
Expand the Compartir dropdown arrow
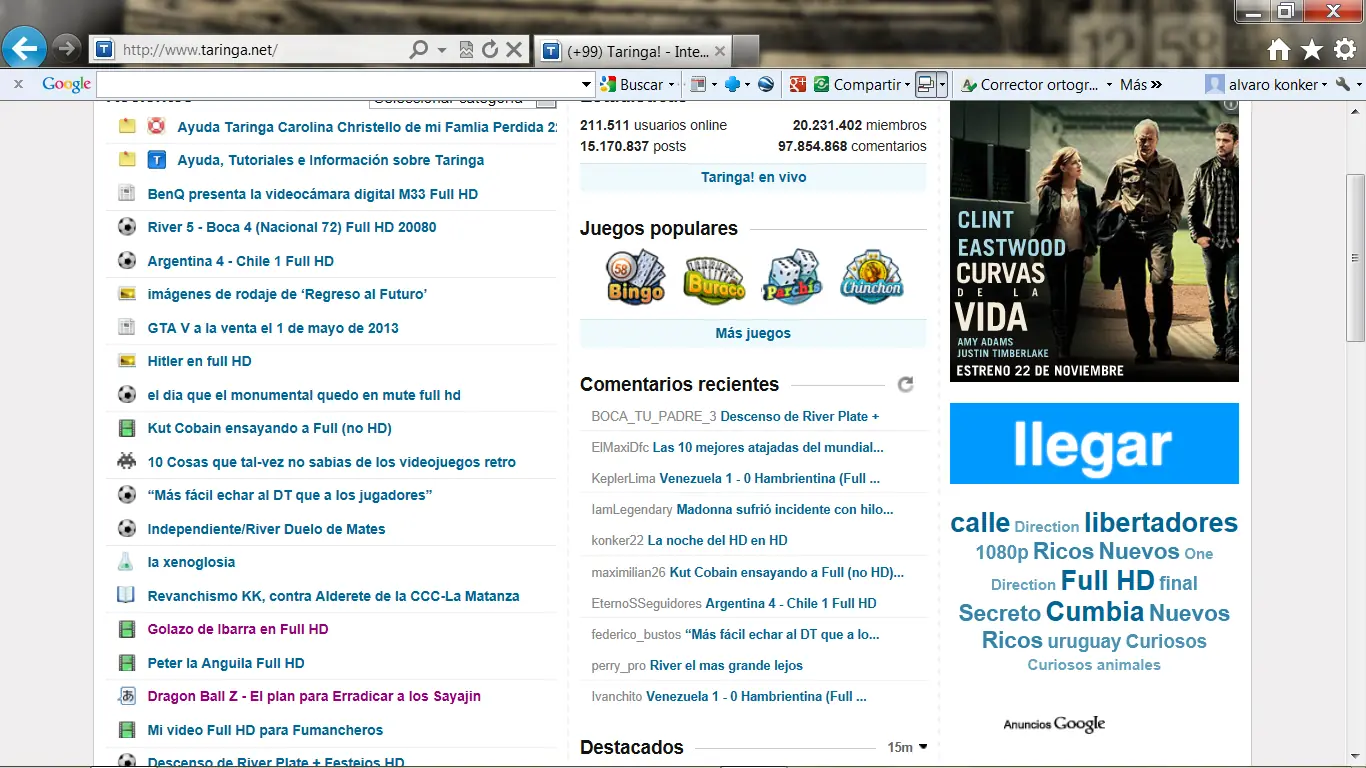(x=908, y=85)
